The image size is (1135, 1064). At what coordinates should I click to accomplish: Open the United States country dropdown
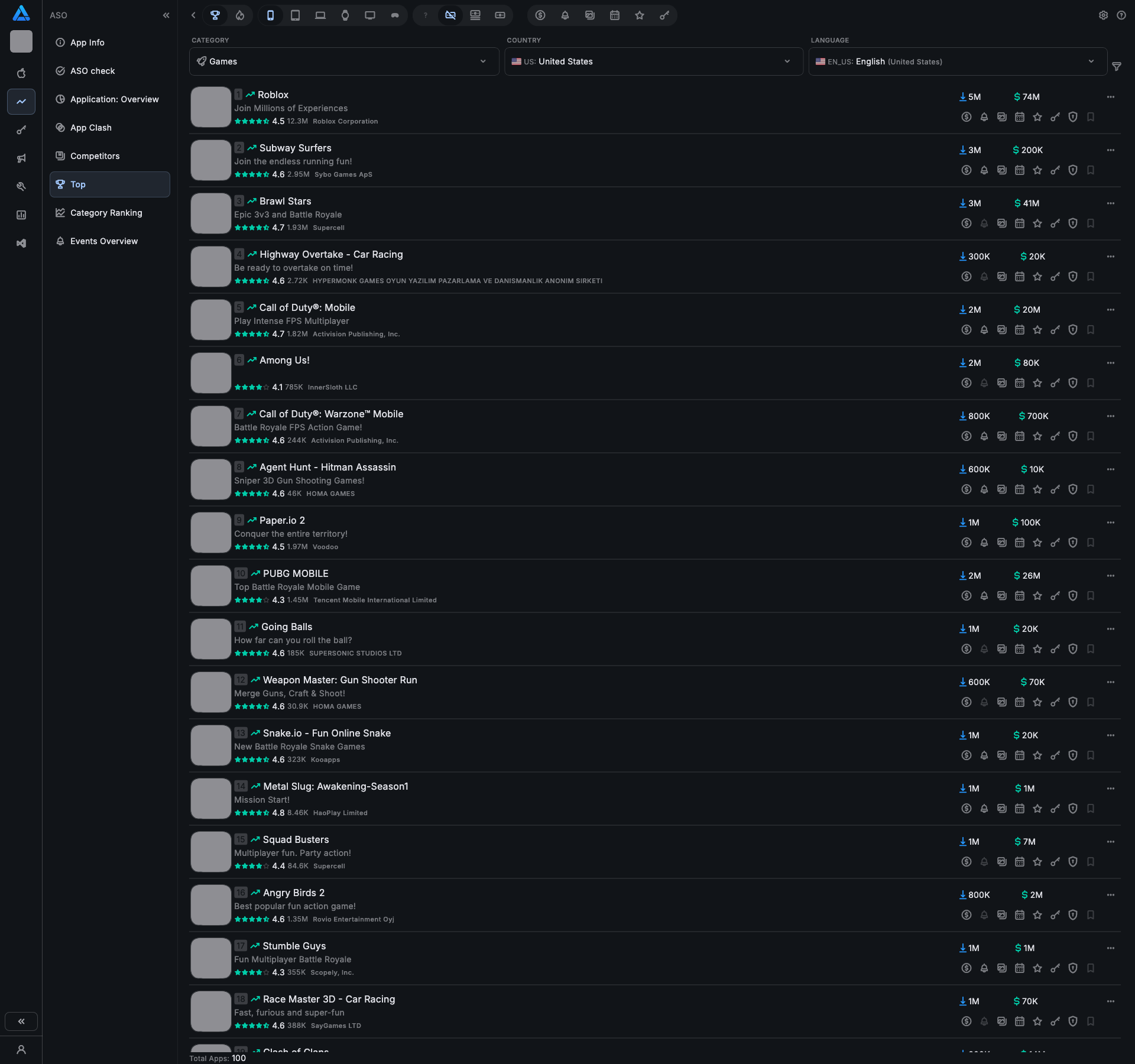[653, 61]
